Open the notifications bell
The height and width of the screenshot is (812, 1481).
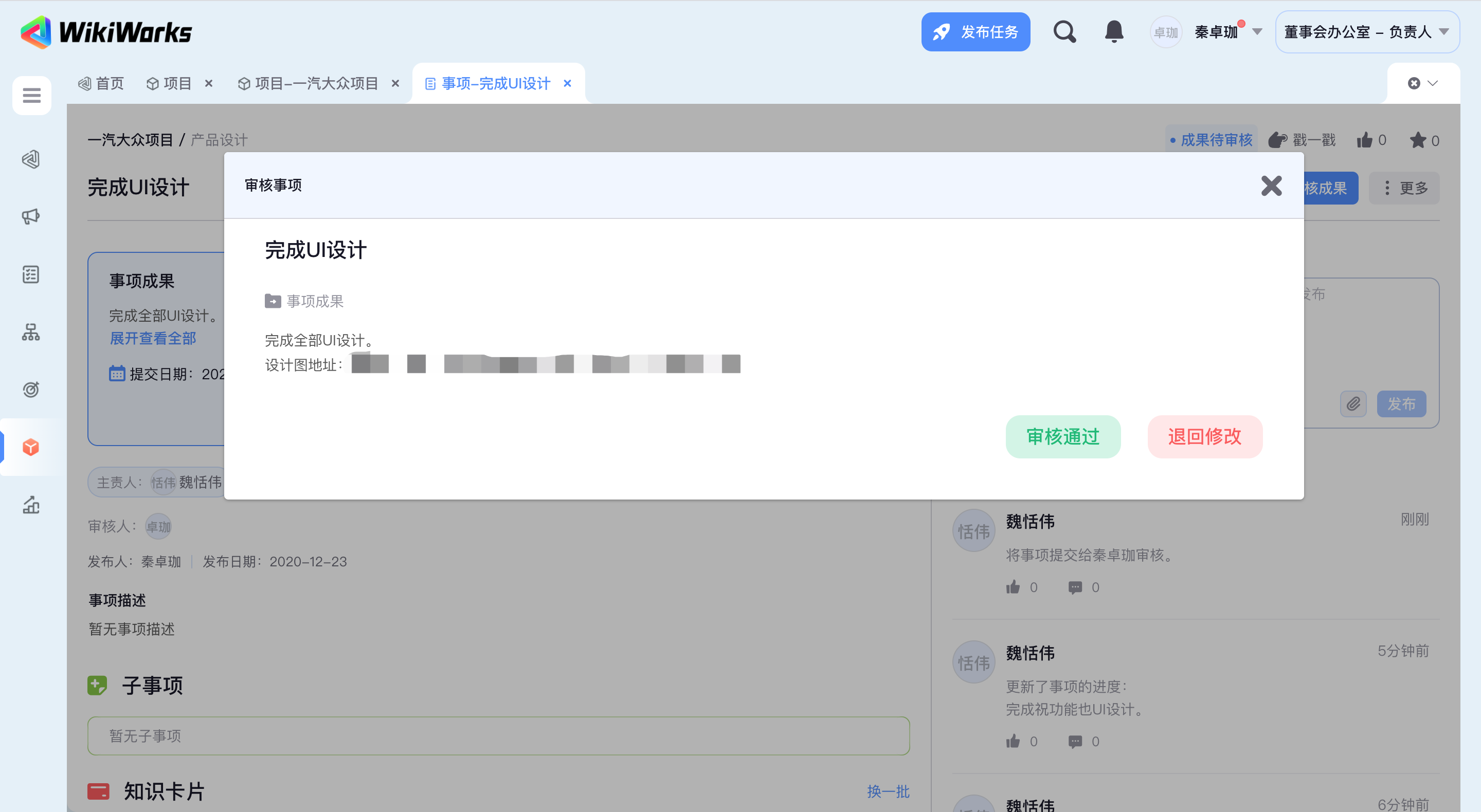(x=1114, y=32)
